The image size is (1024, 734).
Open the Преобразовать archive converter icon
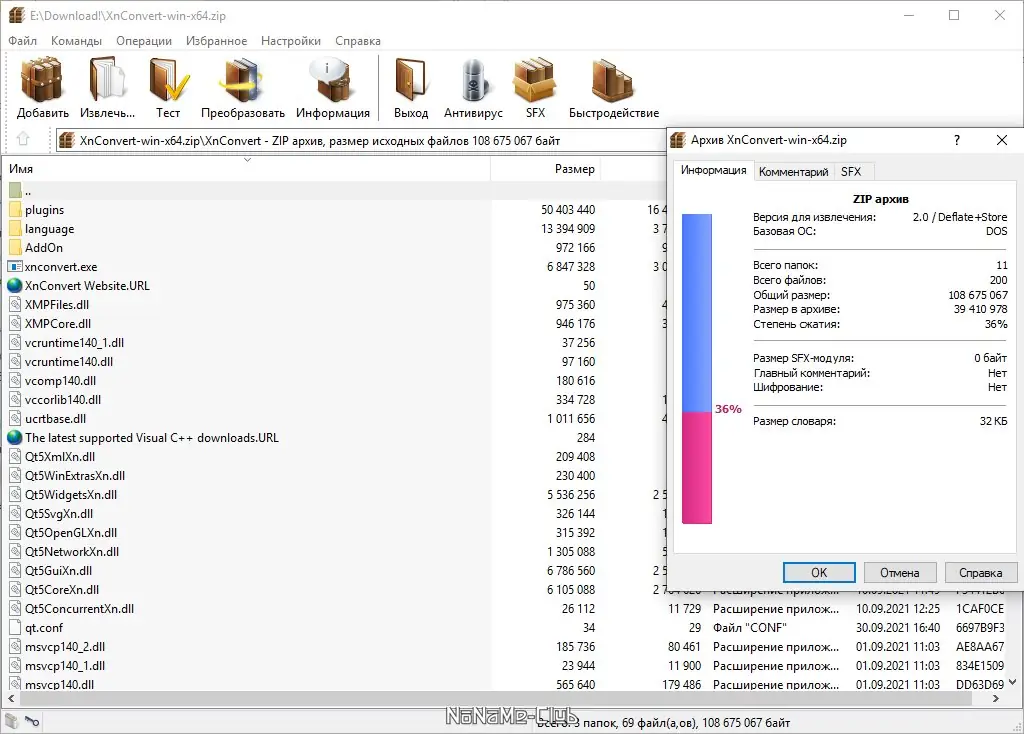pyautogui.click(x=242, y=79)
